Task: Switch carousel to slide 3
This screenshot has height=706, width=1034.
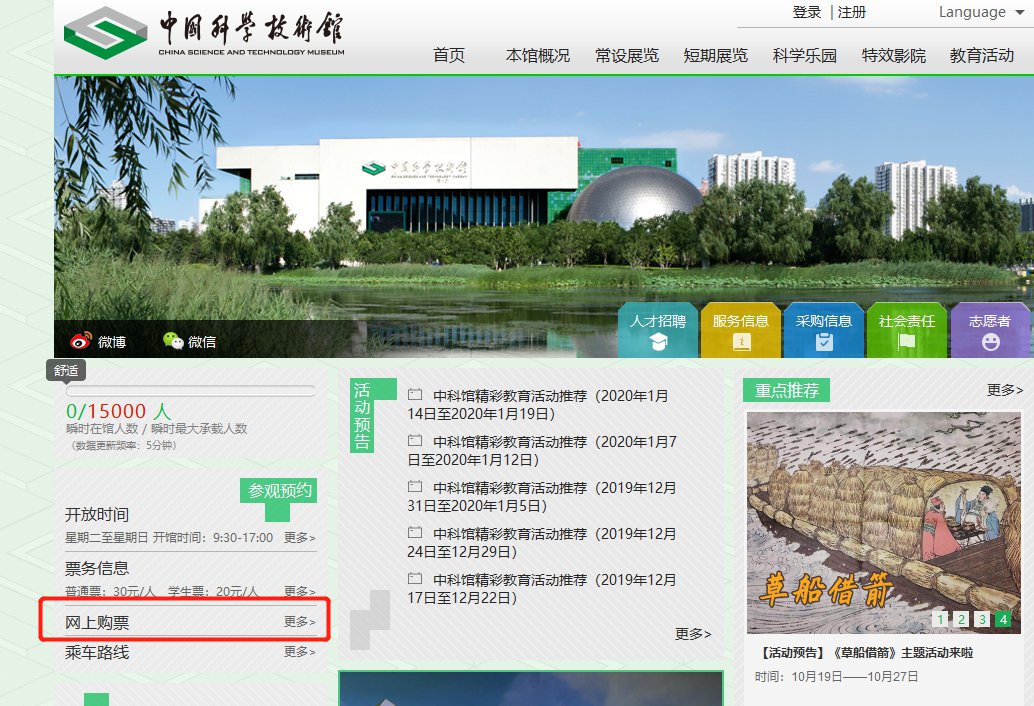Action: 982,619
